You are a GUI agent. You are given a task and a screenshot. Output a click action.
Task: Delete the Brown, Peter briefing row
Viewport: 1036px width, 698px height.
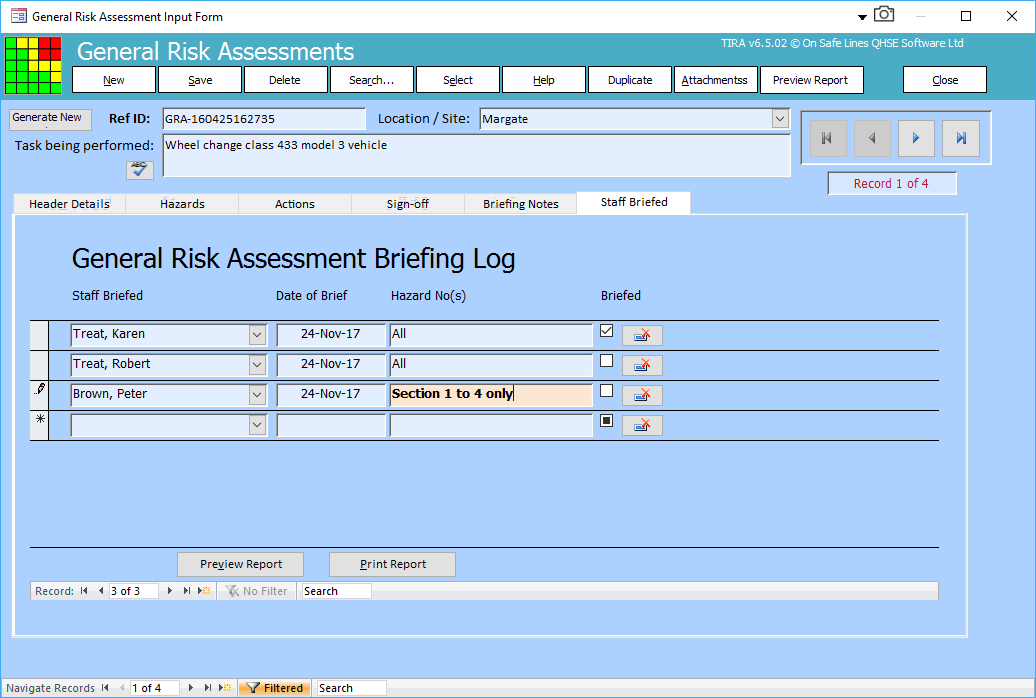click(x=642, y=395)
